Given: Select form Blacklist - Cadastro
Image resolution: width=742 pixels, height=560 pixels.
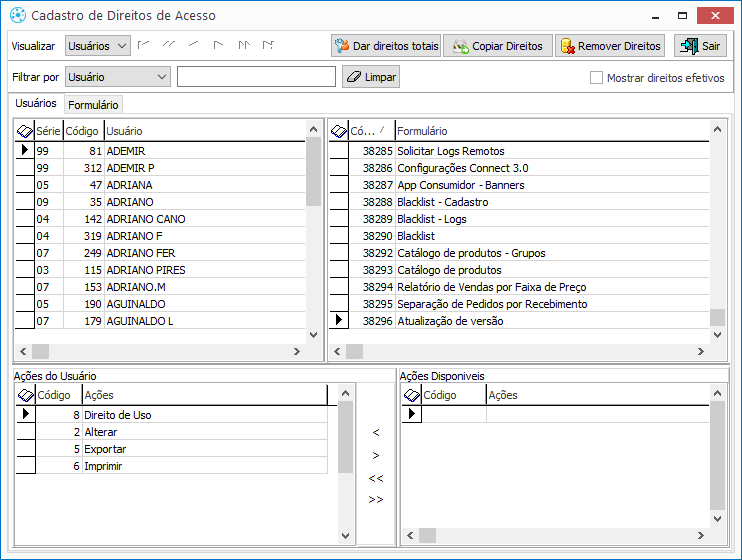Looking at the screenshot, I should 520,202.
